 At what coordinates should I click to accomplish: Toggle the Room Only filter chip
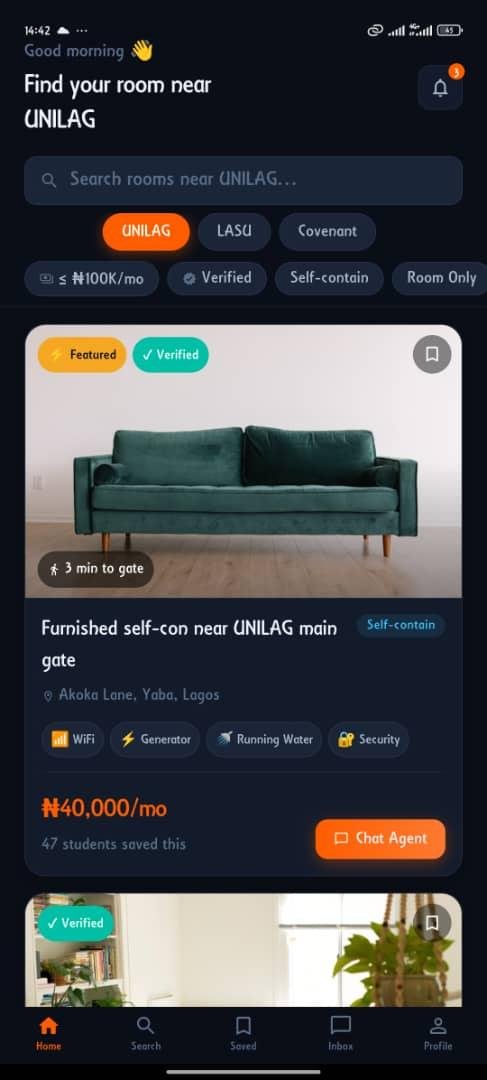coord(441,278)
